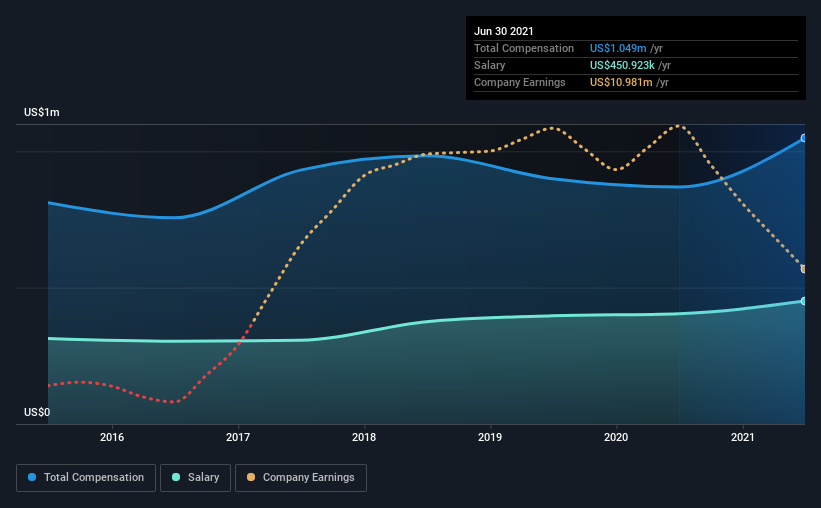Click the Salary label in tooltip

(x=490, y=65)
